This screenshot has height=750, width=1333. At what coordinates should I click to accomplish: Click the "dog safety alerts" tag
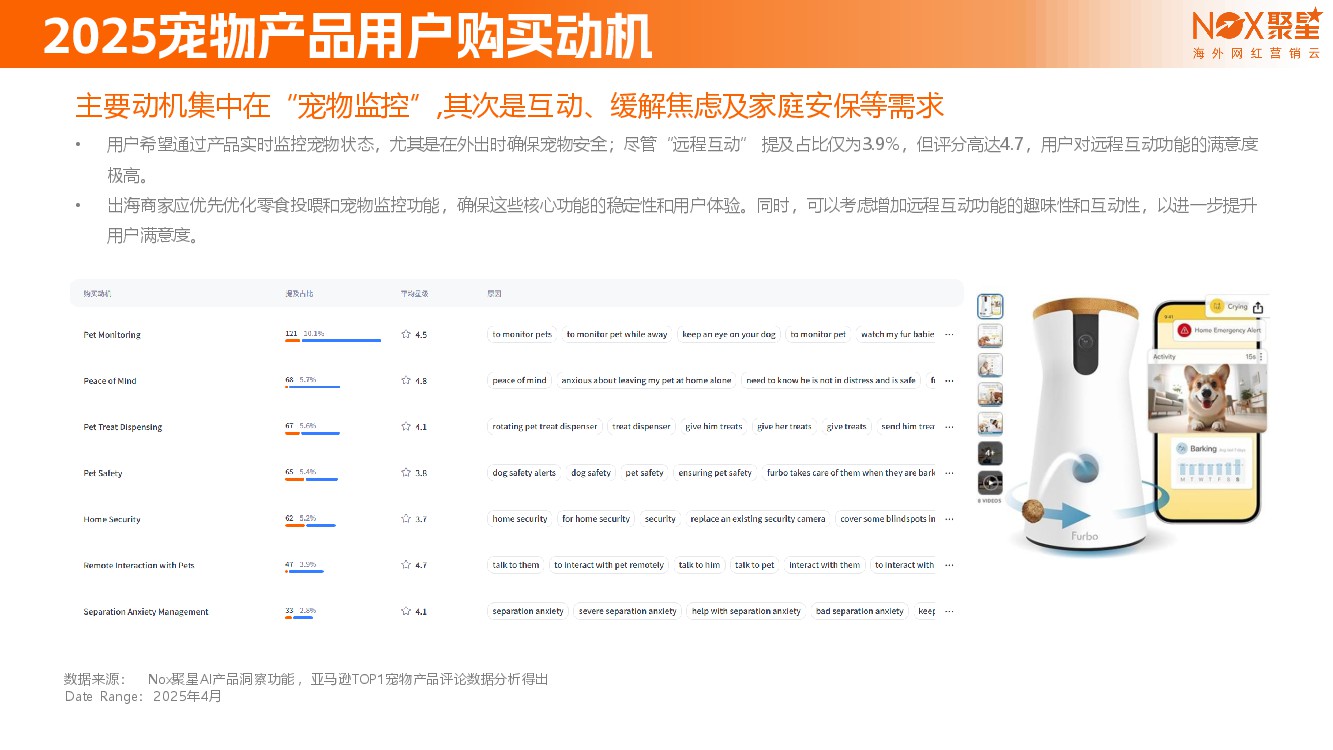pos(524,473)
